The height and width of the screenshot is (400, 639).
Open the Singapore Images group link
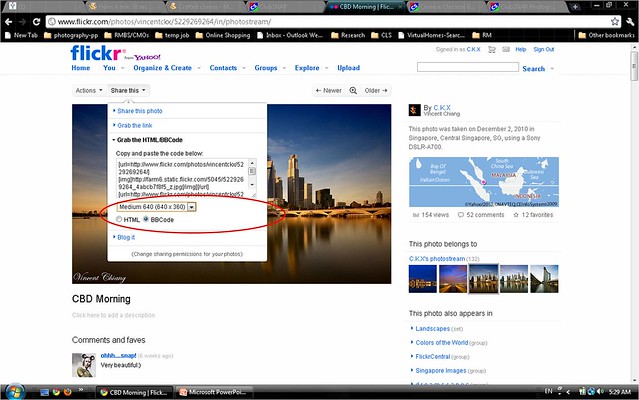click(441, 370)
